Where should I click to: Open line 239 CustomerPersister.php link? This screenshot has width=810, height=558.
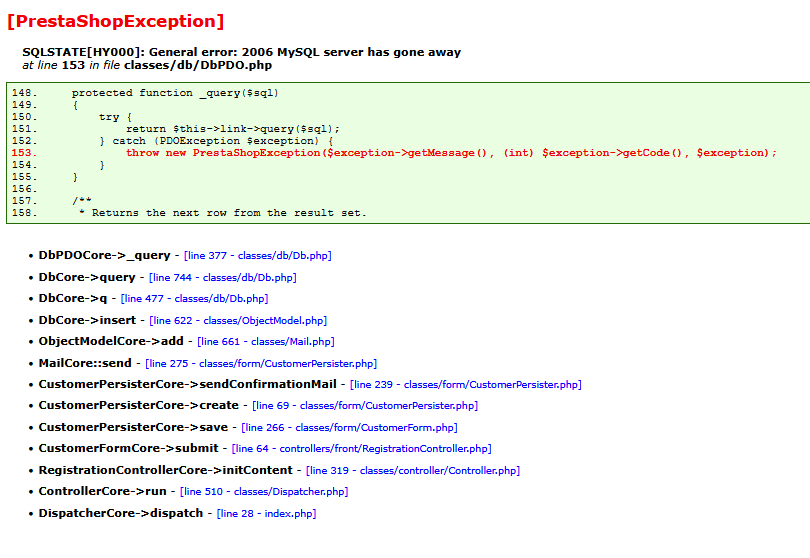466,384
